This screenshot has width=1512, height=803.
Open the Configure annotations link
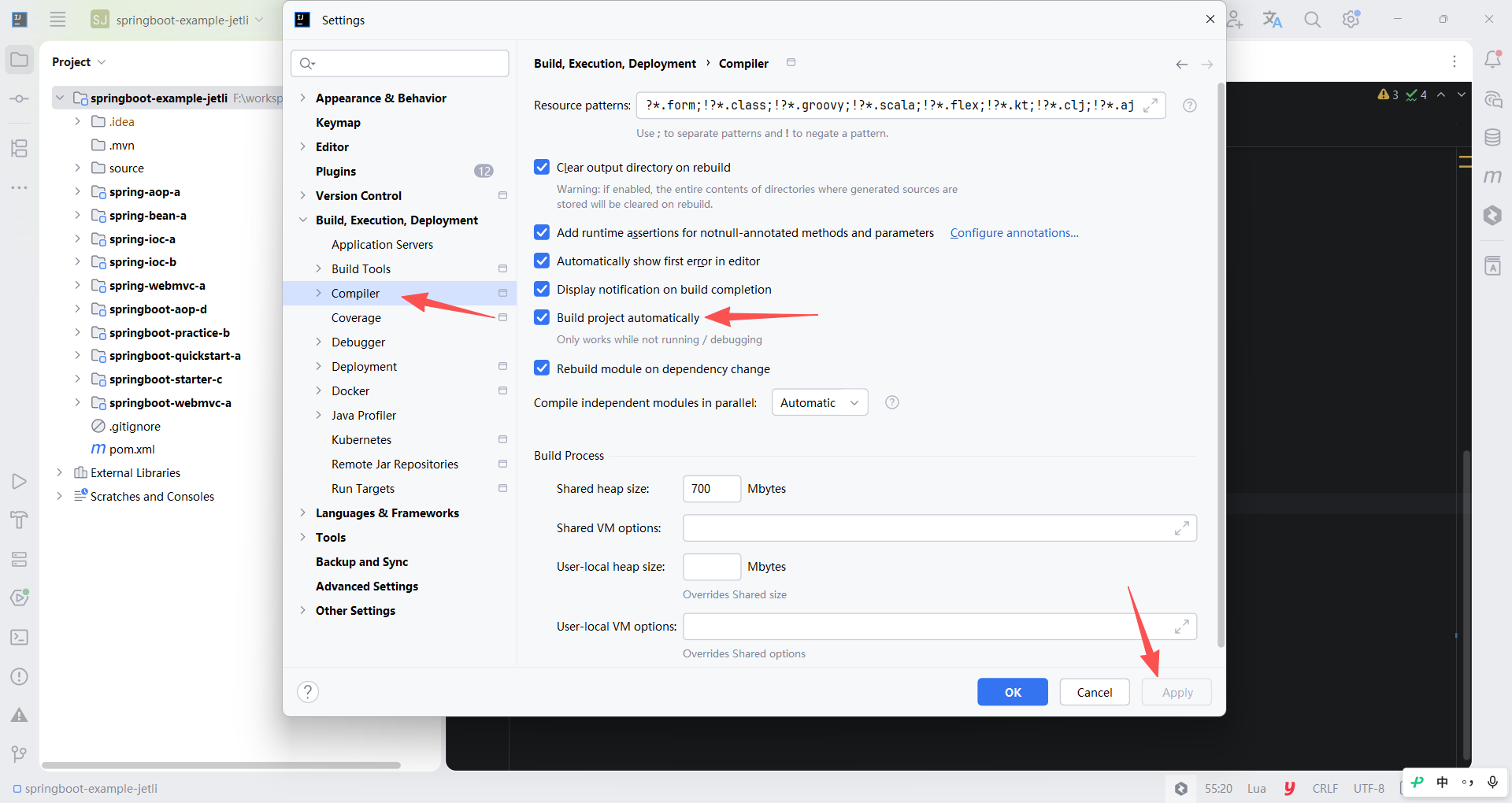(x=1014, y=233)
